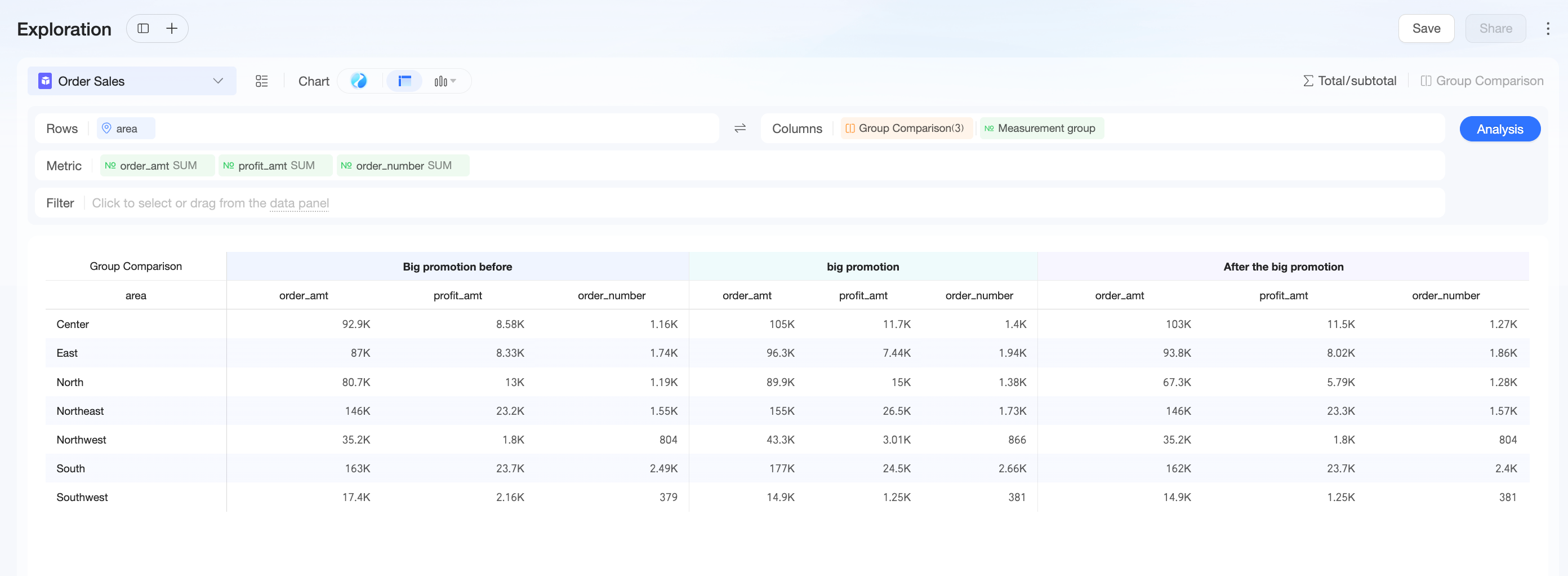Open the Group Comparison(3) column pill
The width and height of the screenshot is (1568, 576).
tap(906, 129)
